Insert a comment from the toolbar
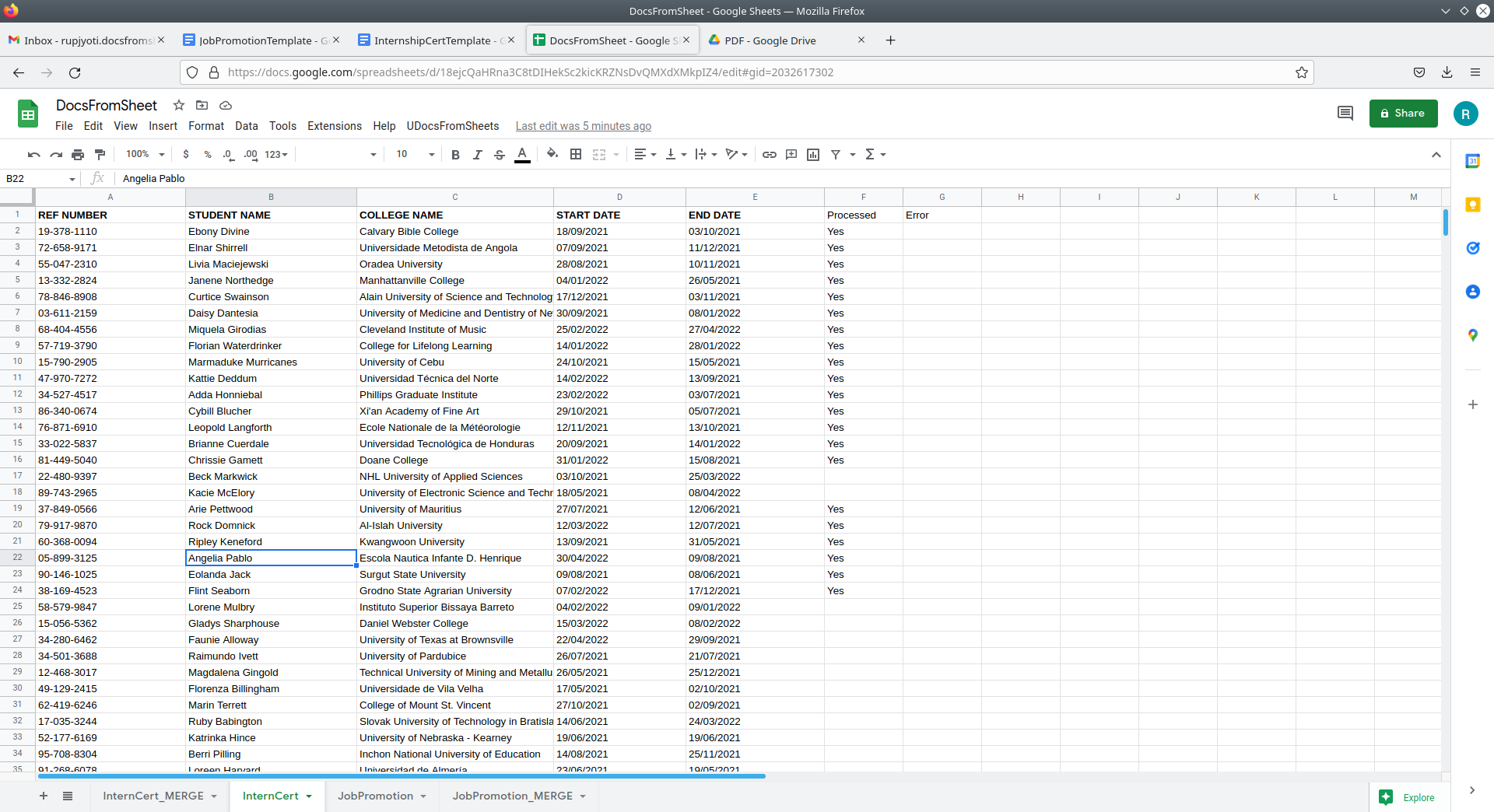The image size is (1494, 812). pyautogui.click(x=791, y=155)
